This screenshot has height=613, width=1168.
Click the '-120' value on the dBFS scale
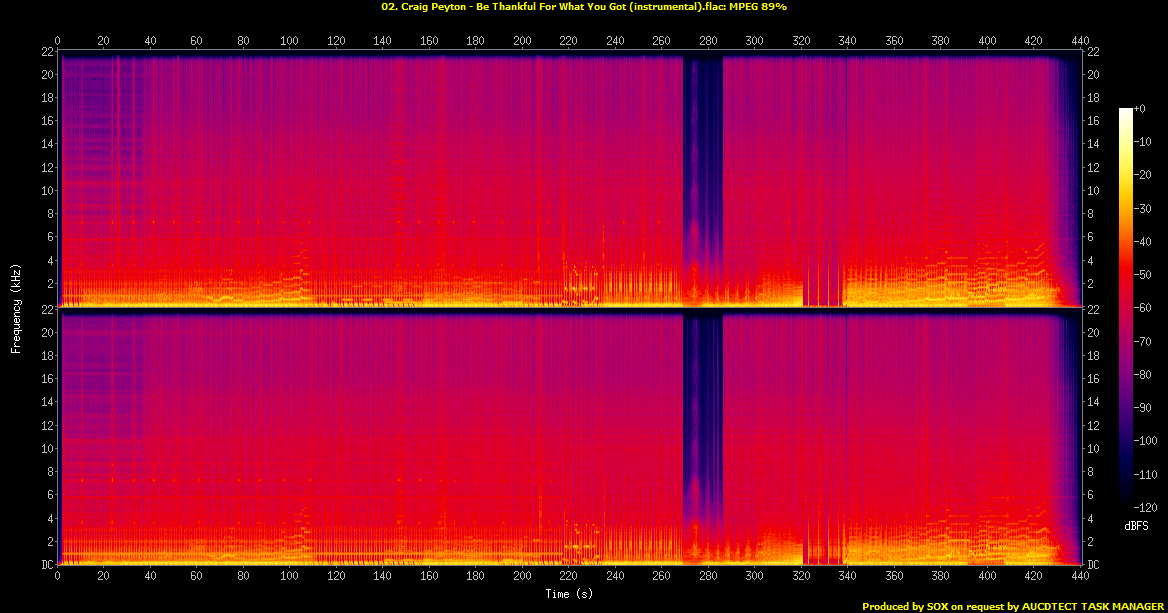[1146, 507]
